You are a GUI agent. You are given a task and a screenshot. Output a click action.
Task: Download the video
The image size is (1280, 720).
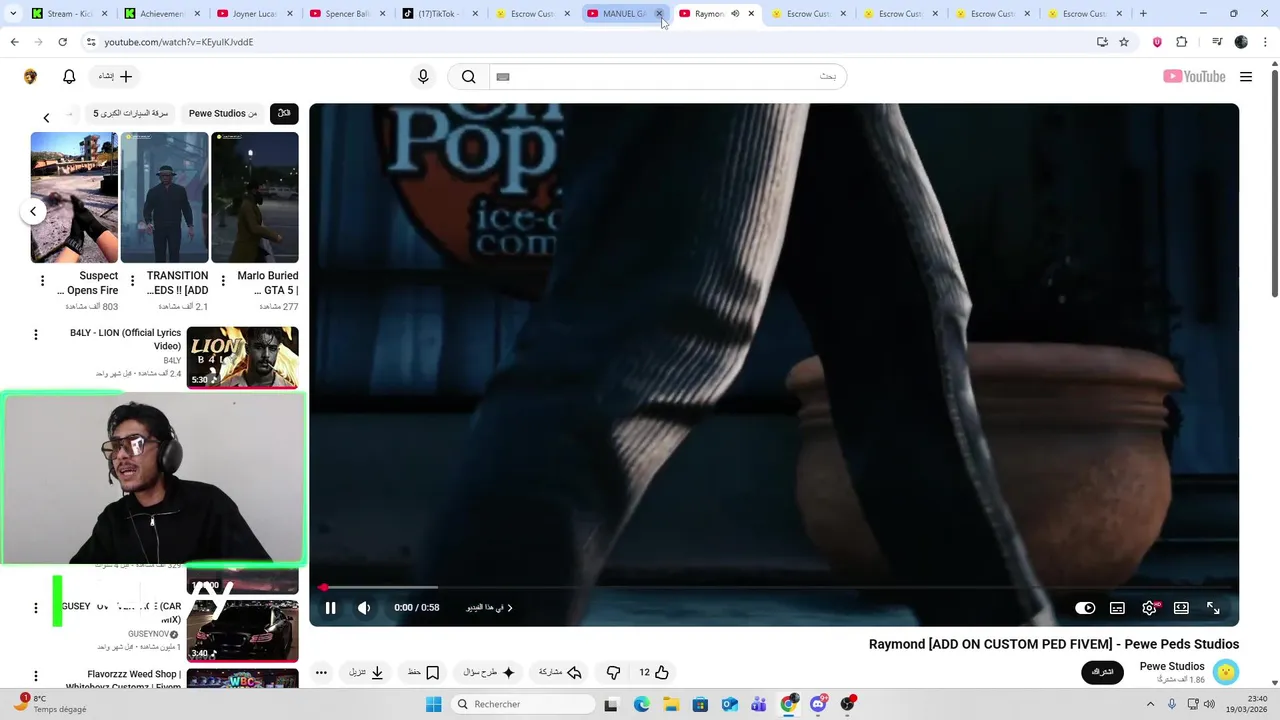click(x=366, y=673)
